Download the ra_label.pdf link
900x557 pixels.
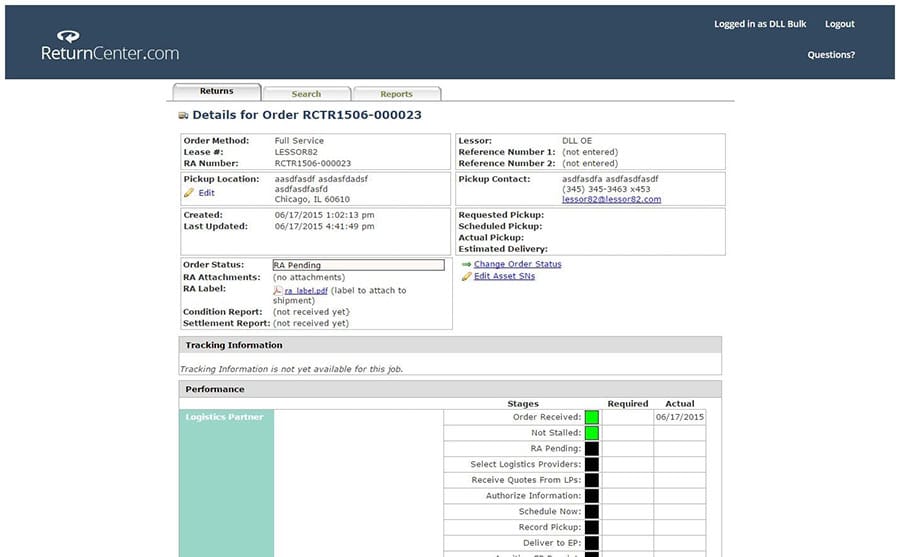coord(306,291)
